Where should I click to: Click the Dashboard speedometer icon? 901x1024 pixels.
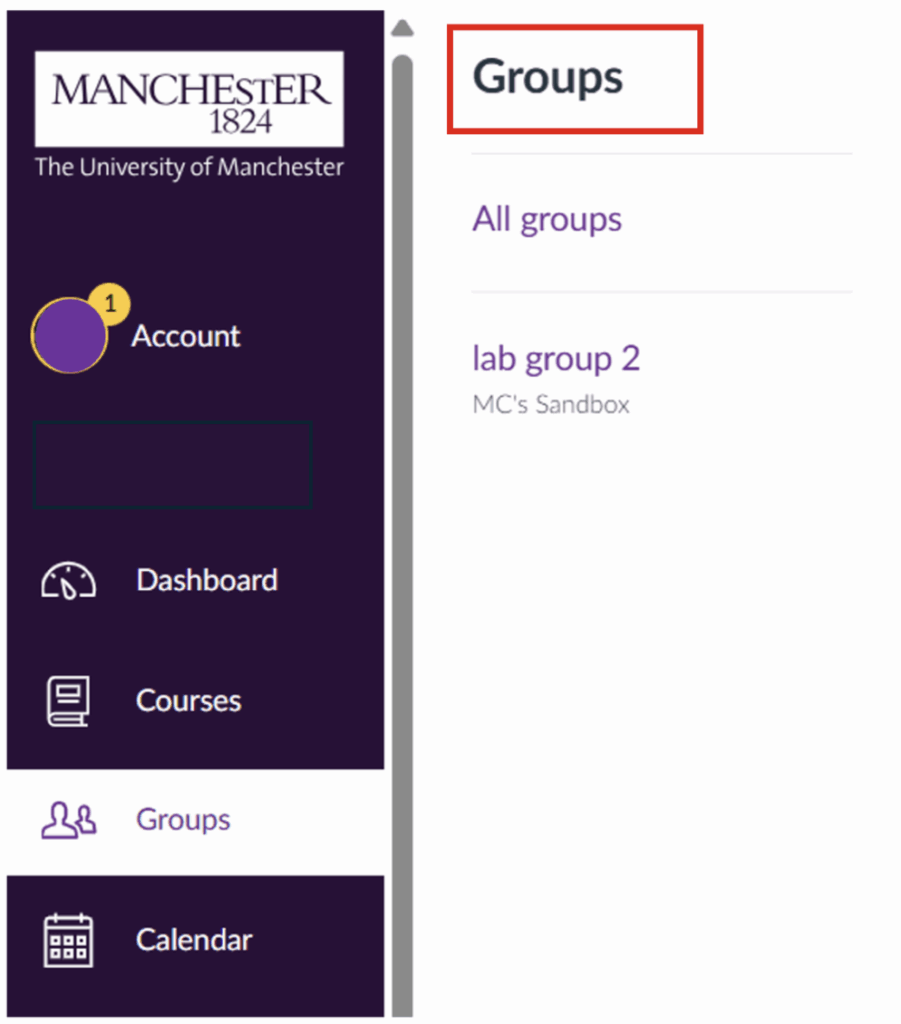point(68,581)
